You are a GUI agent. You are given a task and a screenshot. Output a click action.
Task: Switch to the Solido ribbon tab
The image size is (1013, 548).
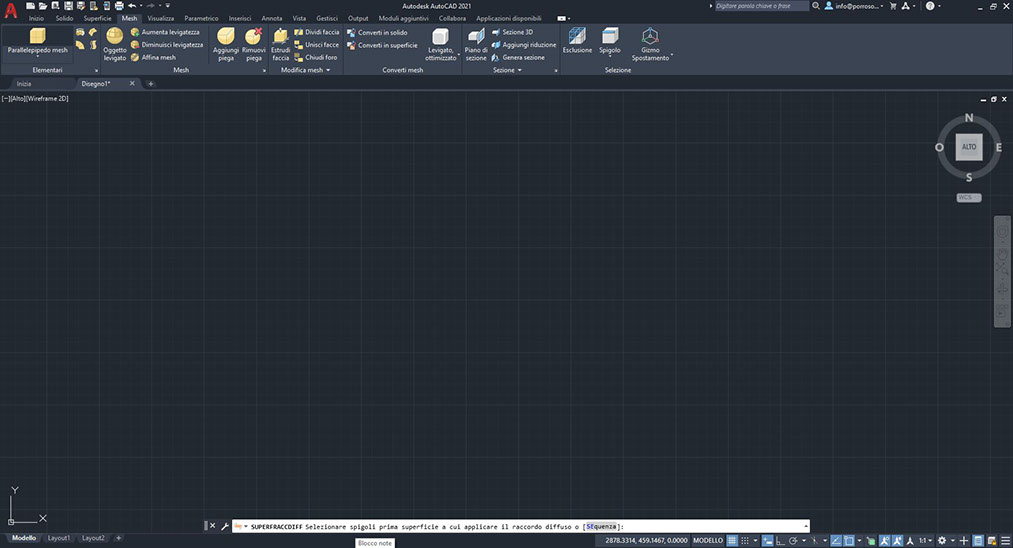tap(64, 18)
